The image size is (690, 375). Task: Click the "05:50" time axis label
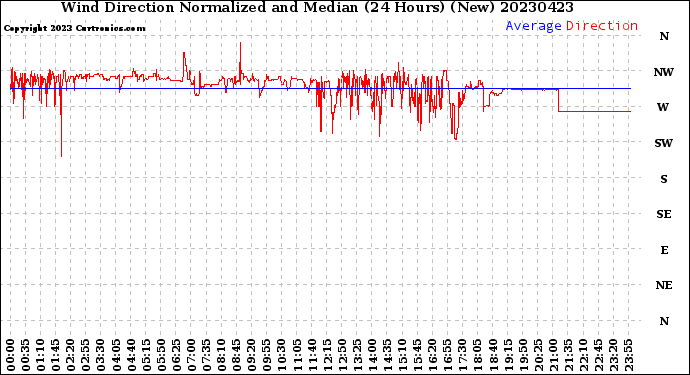tap(161, 355)
